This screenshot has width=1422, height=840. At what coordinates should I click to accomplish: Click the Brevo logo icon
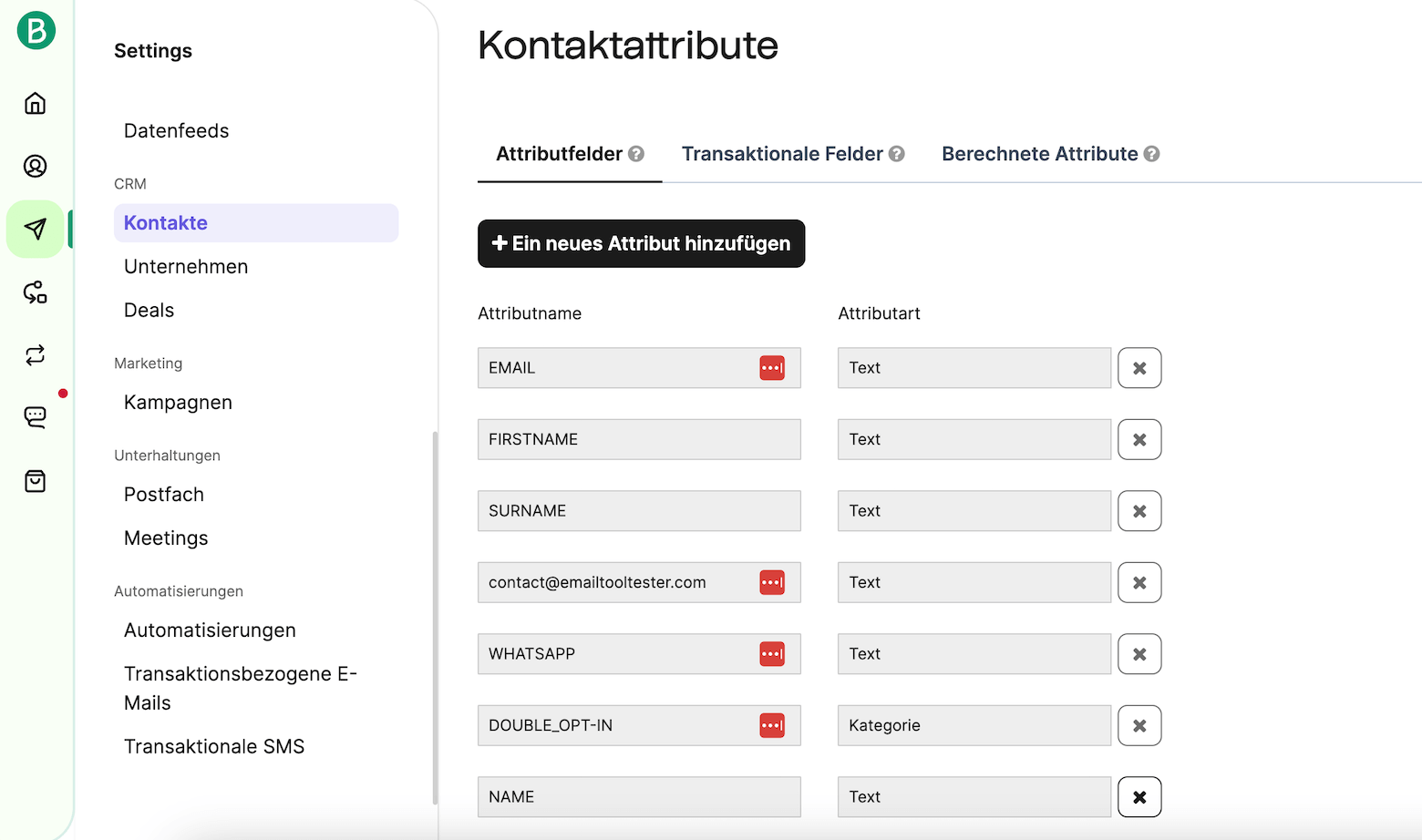[36, 31]
